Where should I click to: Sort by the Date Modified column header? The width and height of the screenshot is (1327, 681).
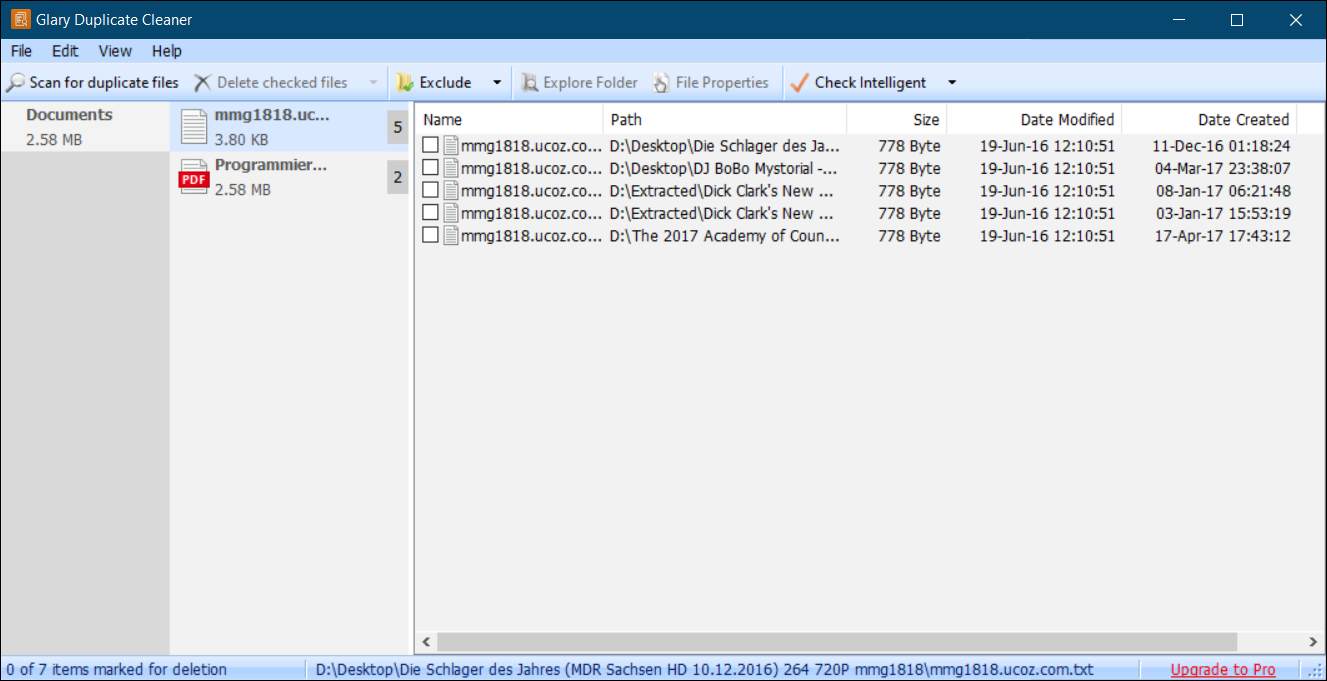click(1034, 120)
